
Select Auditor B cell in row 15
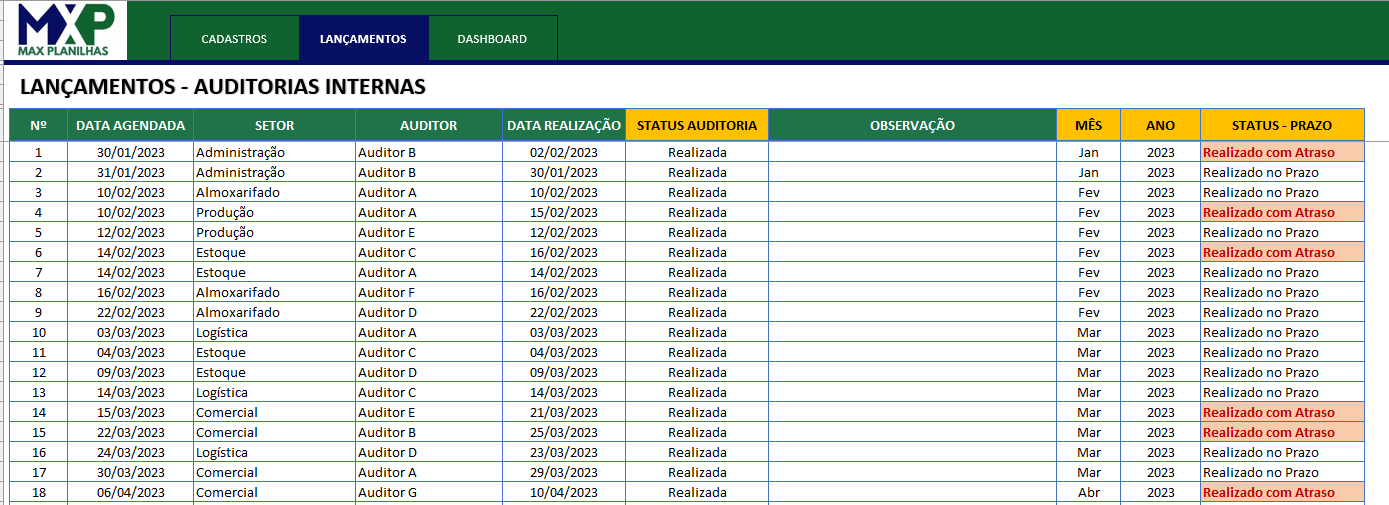429,432
